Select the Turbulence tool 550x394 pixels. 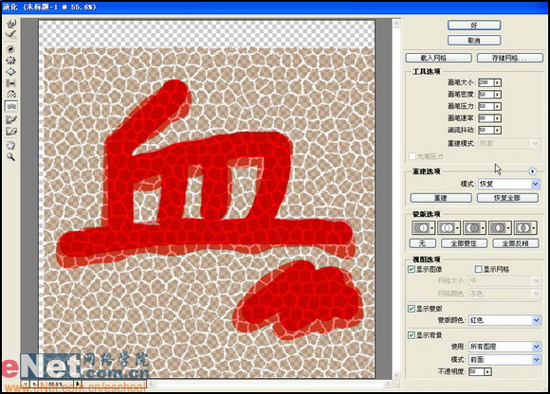click(x=11, y=106)
